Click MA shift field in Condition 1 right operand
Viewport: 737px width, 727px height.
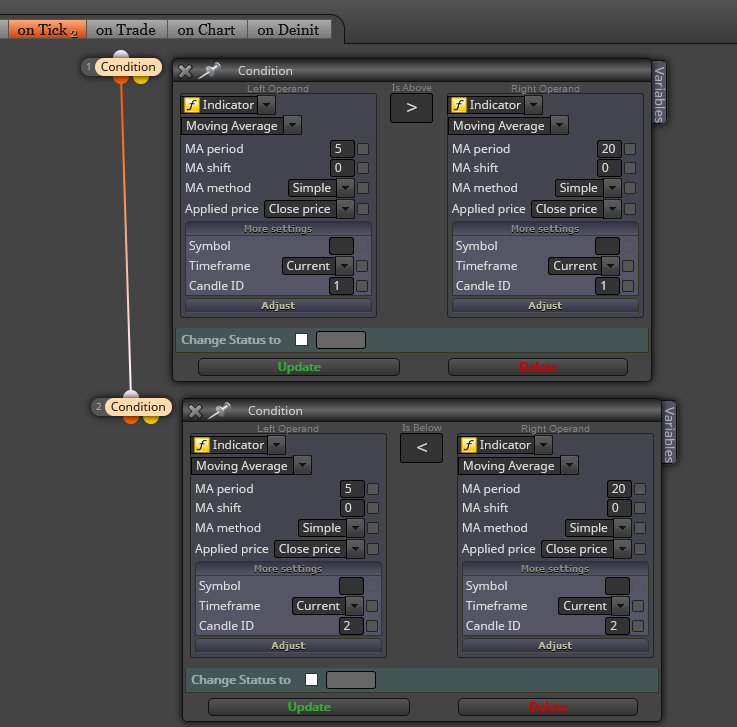(609, 168)
